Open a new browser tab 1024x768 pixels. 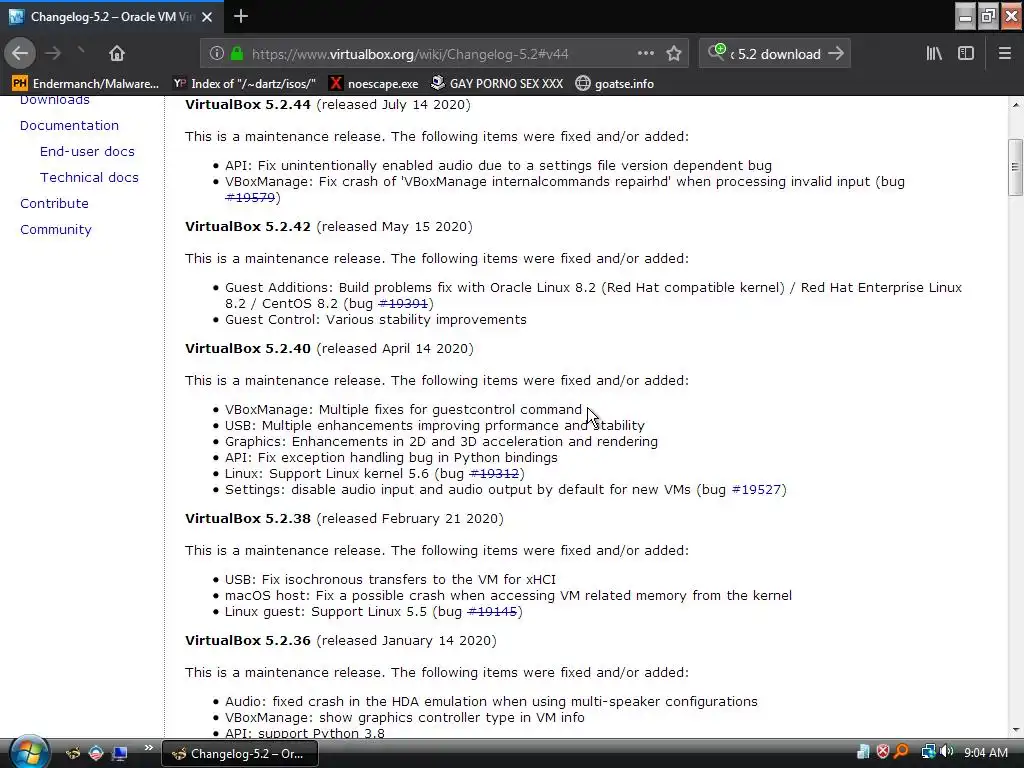coord(241,16)
